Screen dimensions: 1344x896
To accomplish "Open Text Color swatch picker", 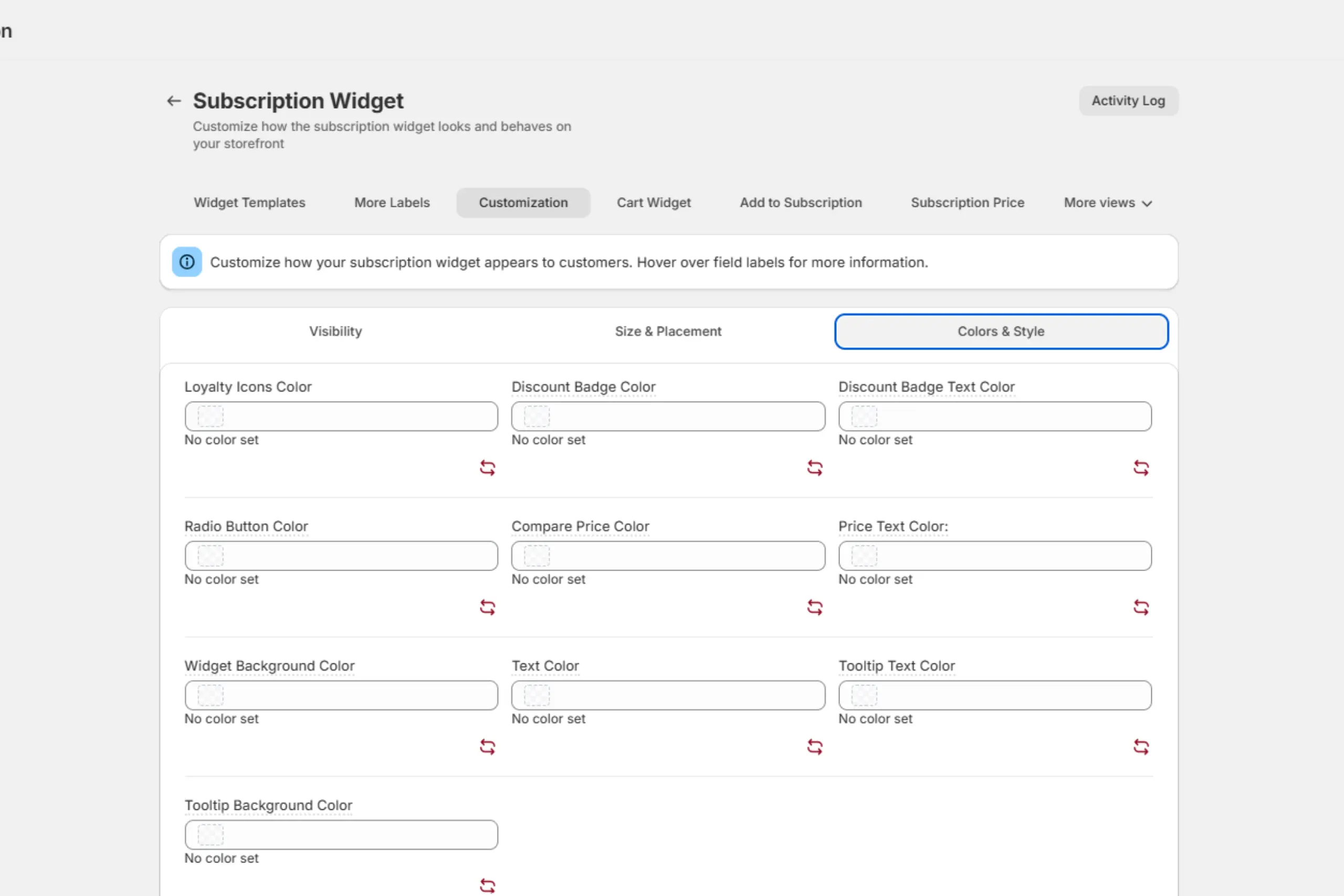I will [537, 695].
